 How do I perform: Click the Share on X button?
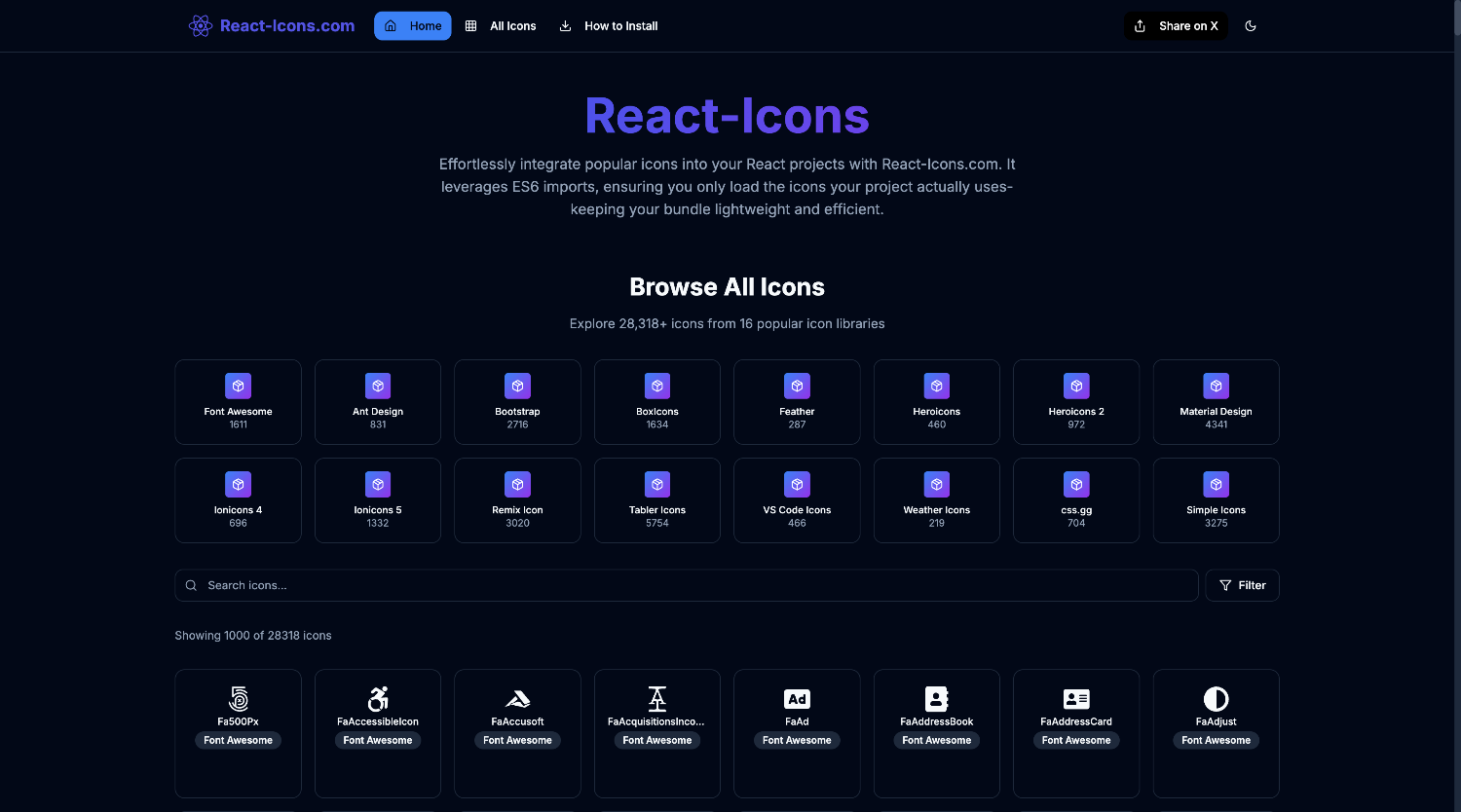tap(1176, 26)
